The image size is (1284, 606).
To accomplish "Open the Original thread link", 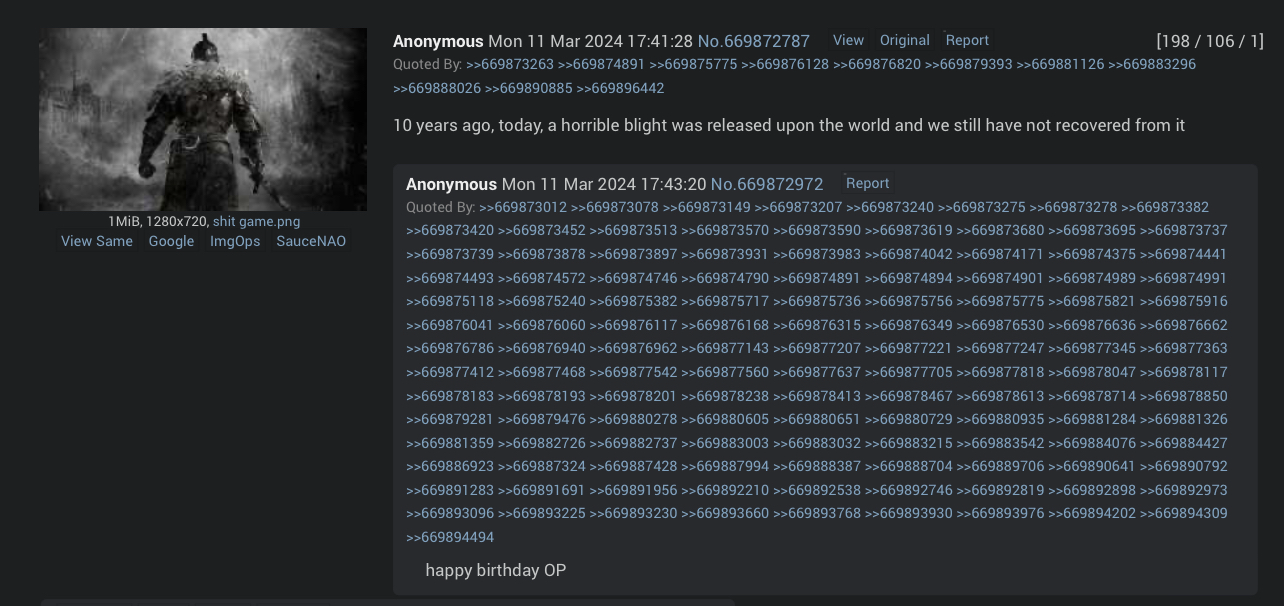I will tap(905, 40).
